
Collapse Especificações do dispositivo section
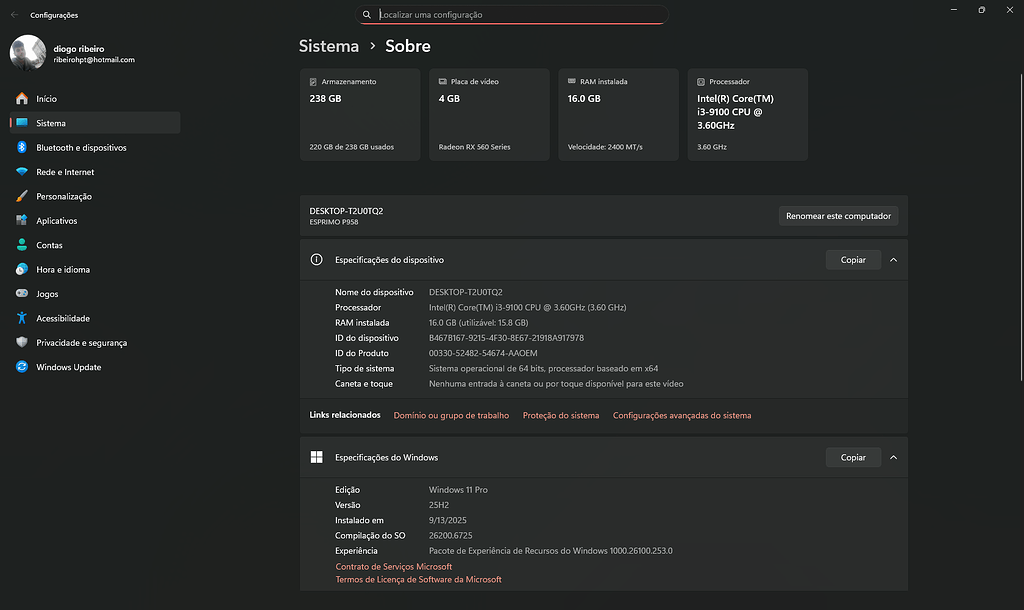click(x=893, y=259)
